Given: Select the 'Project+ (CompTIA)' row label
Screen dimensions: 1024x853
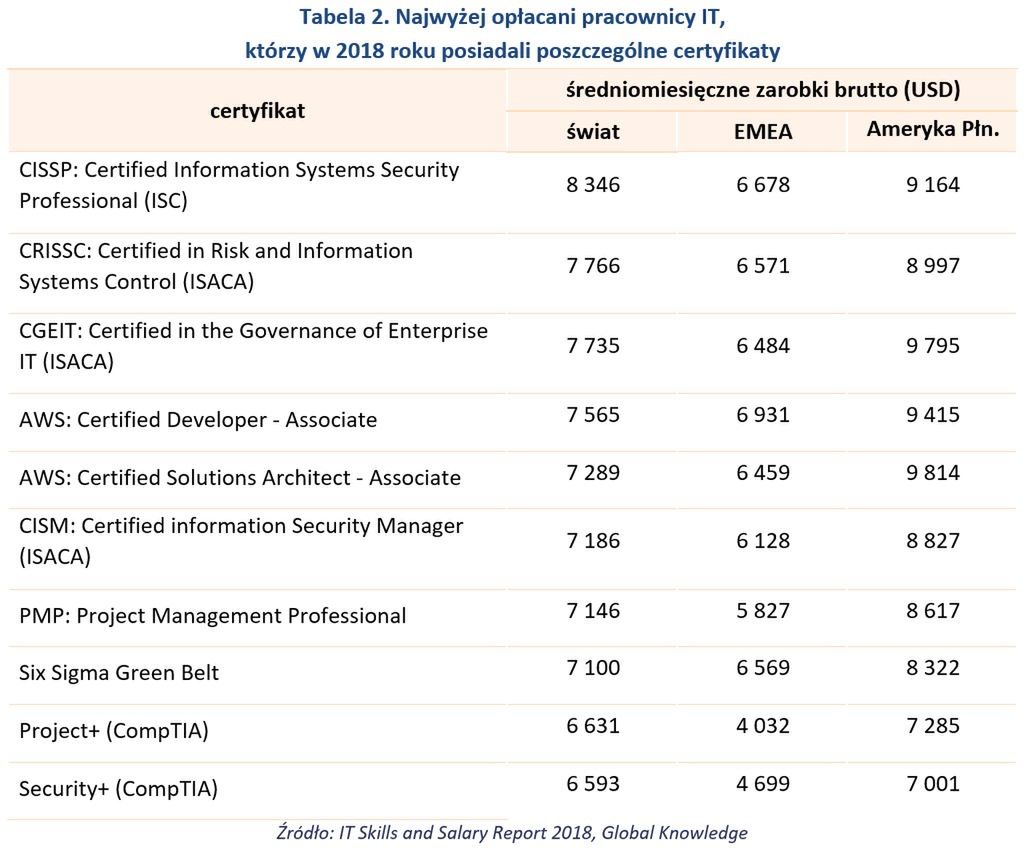Looking at the screenshot, I should click(114, 731).
